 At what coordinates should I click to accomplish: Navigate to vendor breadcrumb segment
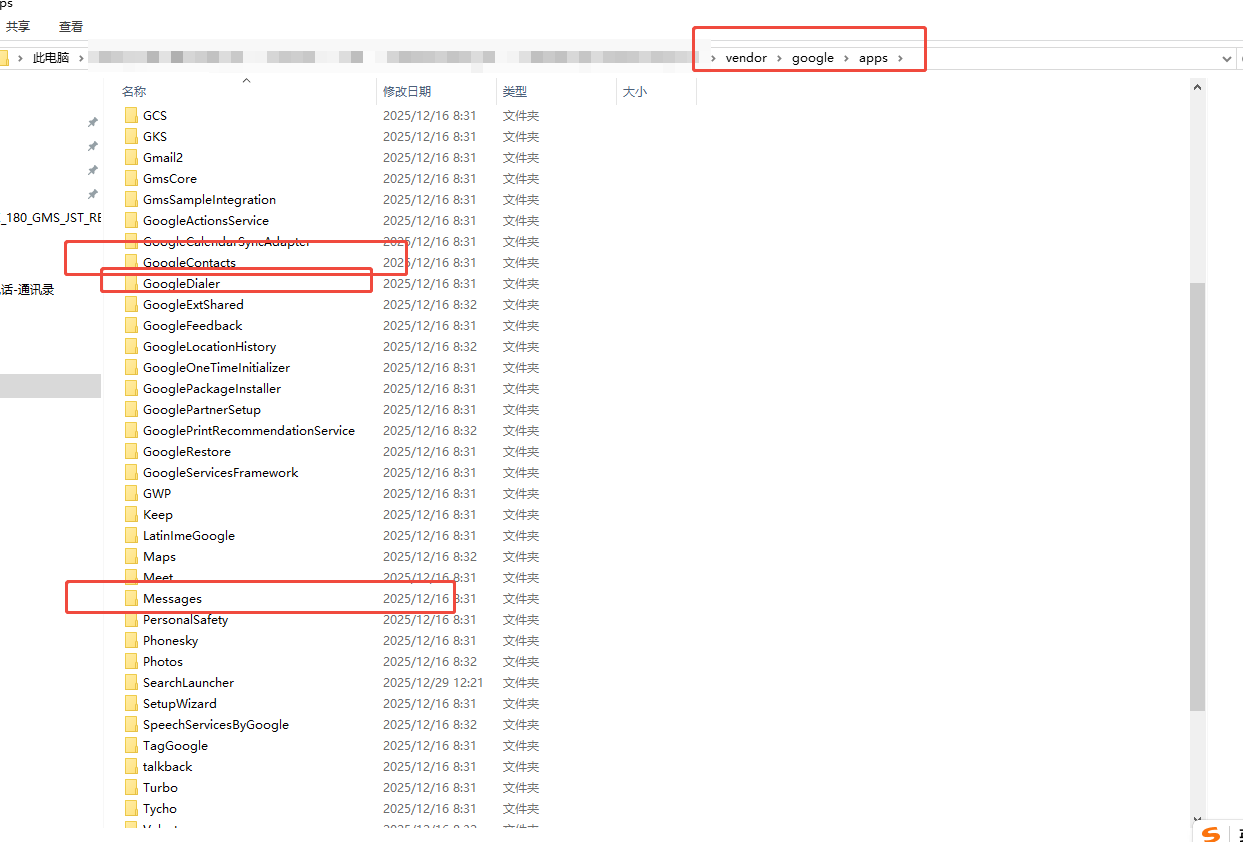click(746, 58)
